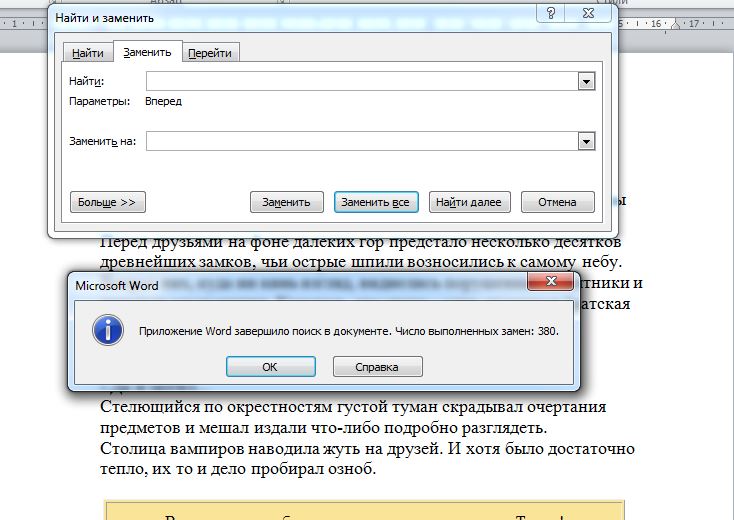Confirm the message with OK button
The height and width of the screenshot is (520, 734).
tap(270, 367)
